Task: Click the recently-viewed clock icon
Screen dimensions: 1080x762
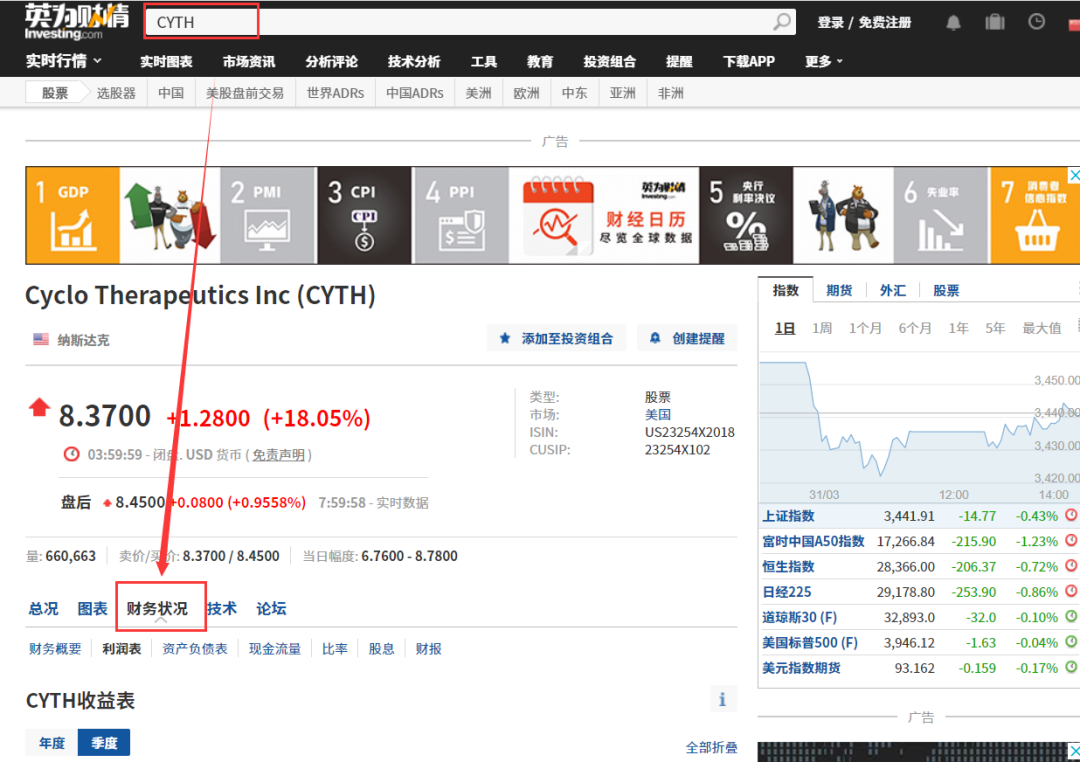Action: (1034, 21)
